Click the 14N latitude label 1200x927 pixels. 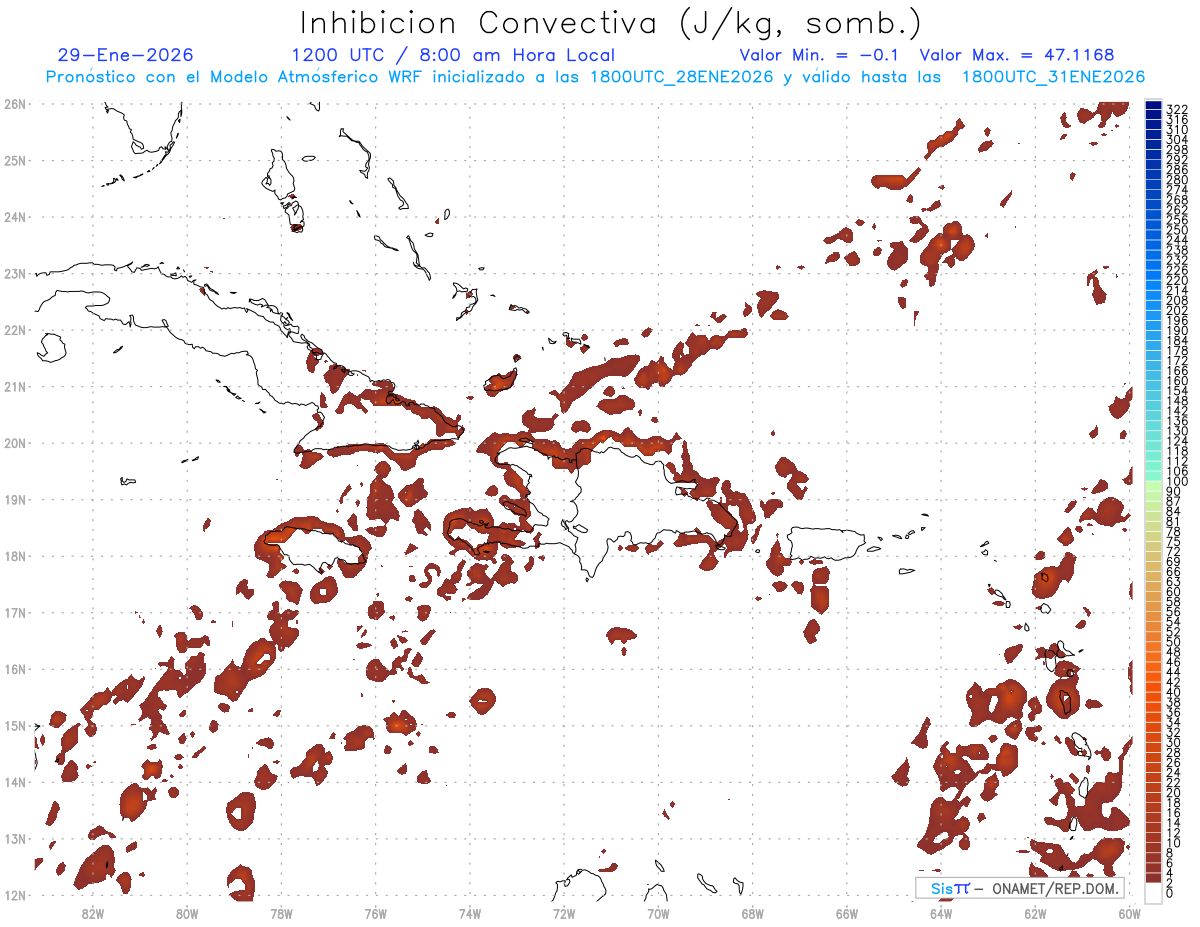point(15,782)
